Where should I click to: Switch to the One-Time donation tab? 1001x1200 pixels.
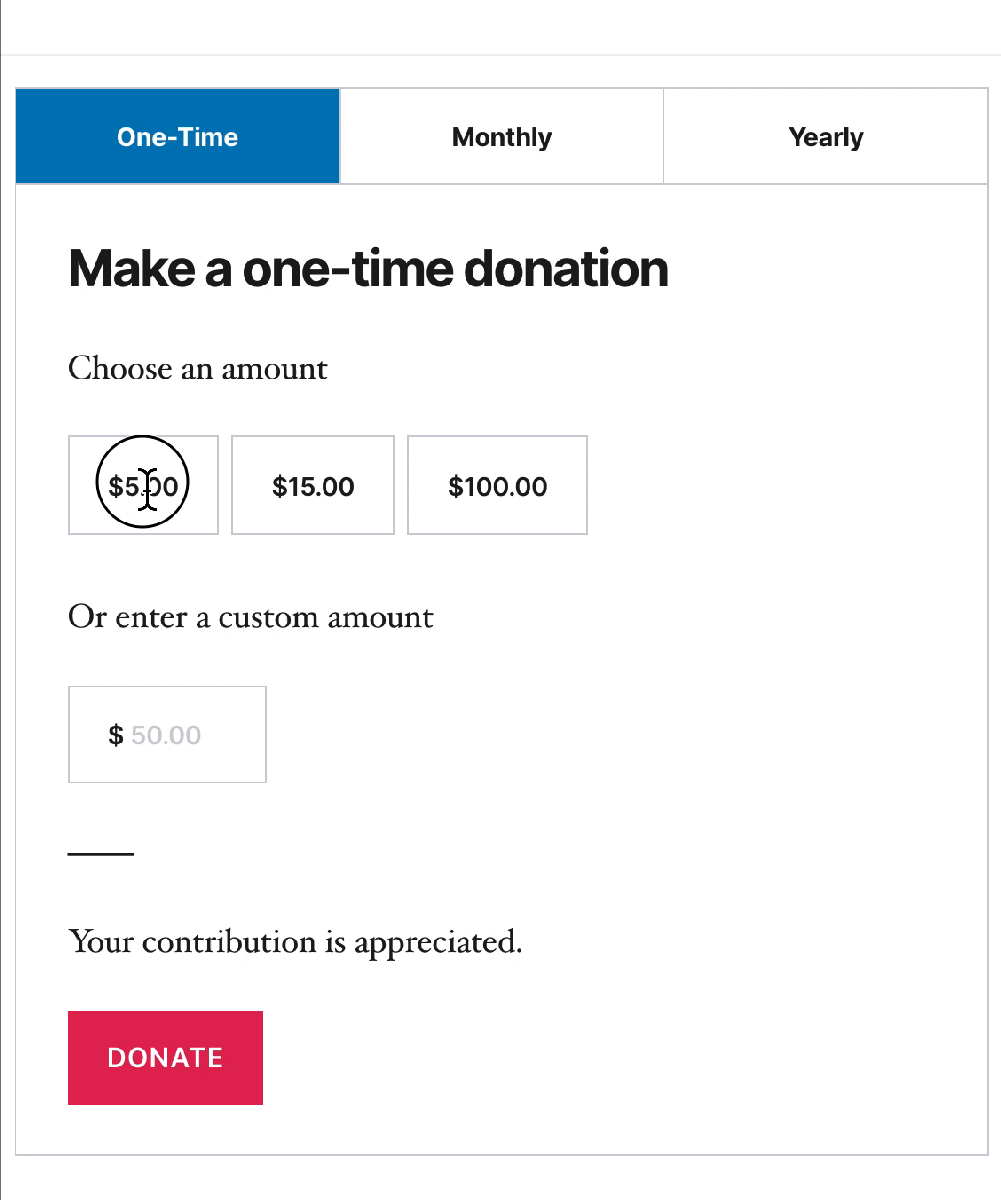coord(178,137)
